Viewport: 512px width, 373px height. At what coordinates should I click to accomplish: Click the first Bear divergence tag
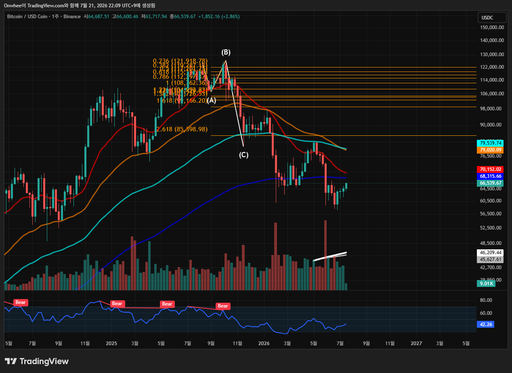pos(20,302)
